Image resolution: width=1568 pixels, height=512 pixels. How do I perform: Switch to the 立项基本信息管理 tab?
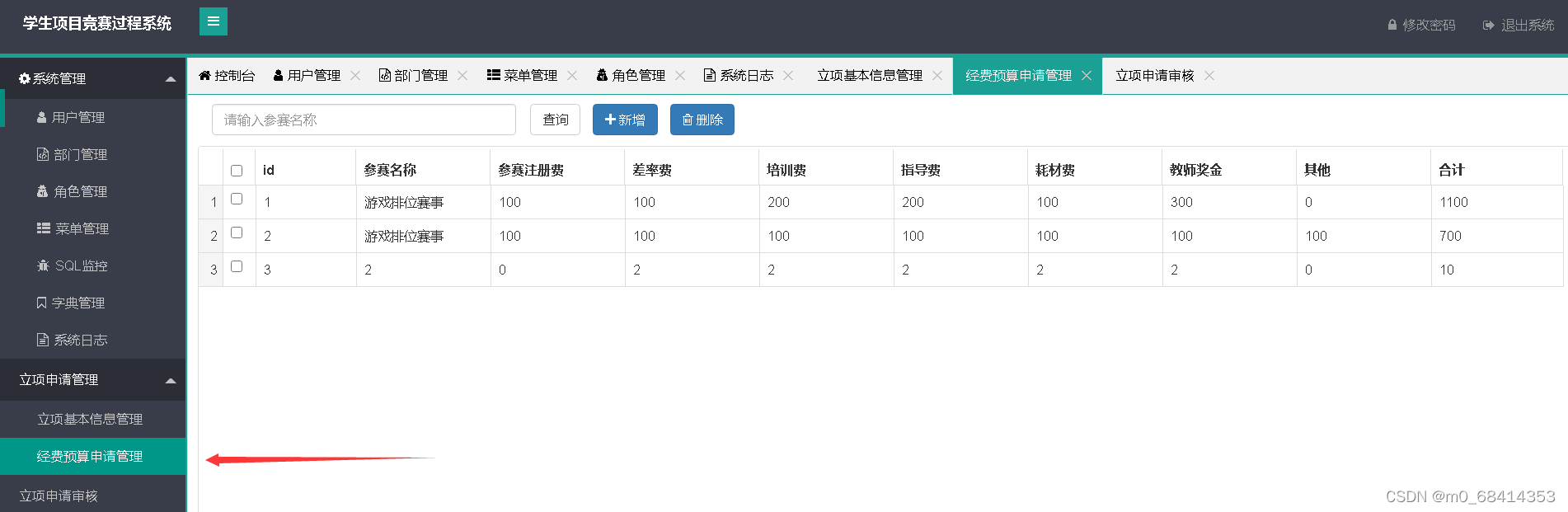(870, 75)
